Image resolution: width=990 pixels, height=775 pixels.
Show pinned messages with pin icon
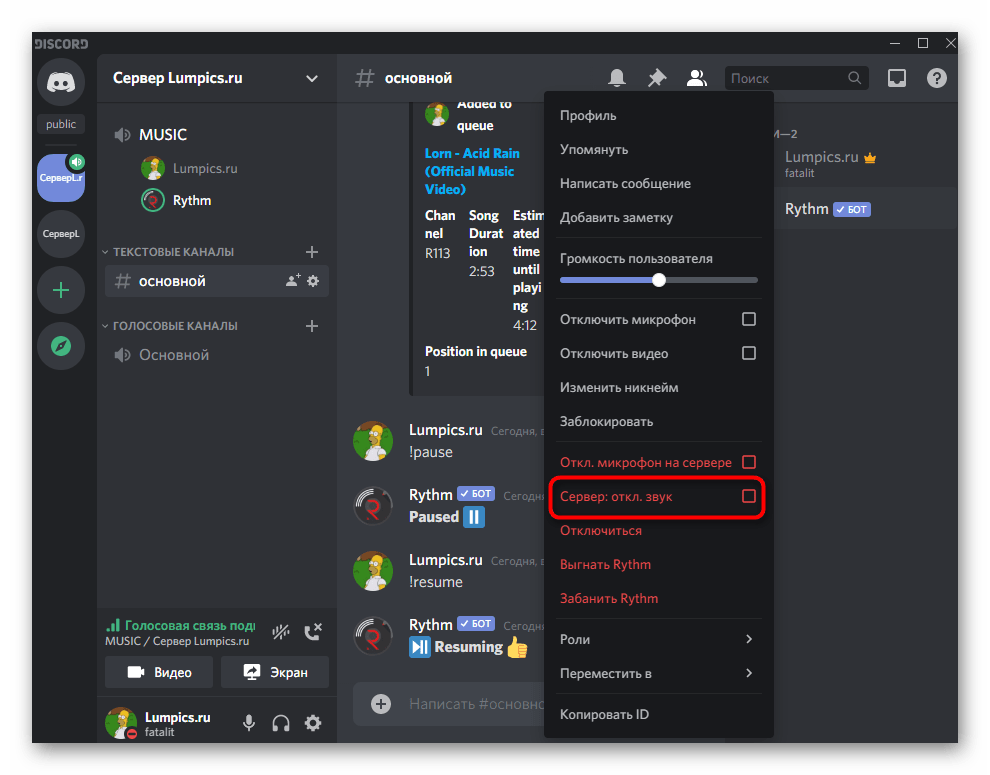[657, 78]
